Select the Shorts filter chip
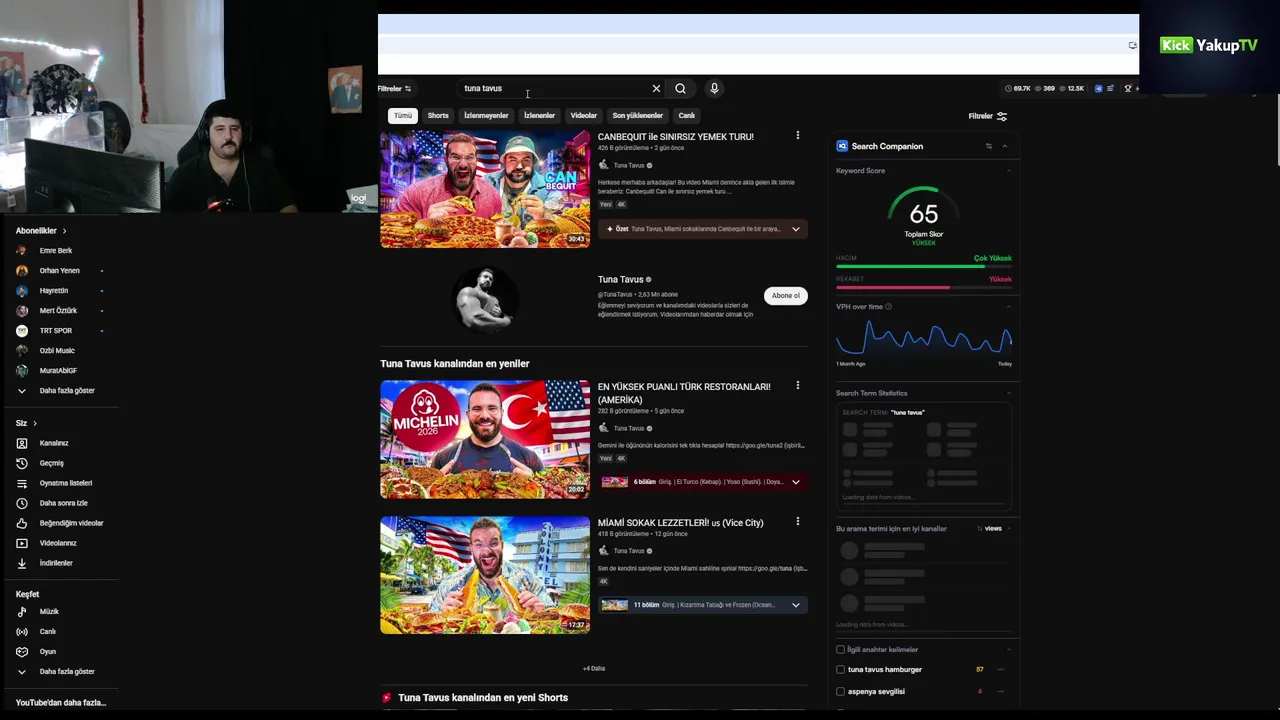This screenshot has height=720, width=1280. (438, 116)
